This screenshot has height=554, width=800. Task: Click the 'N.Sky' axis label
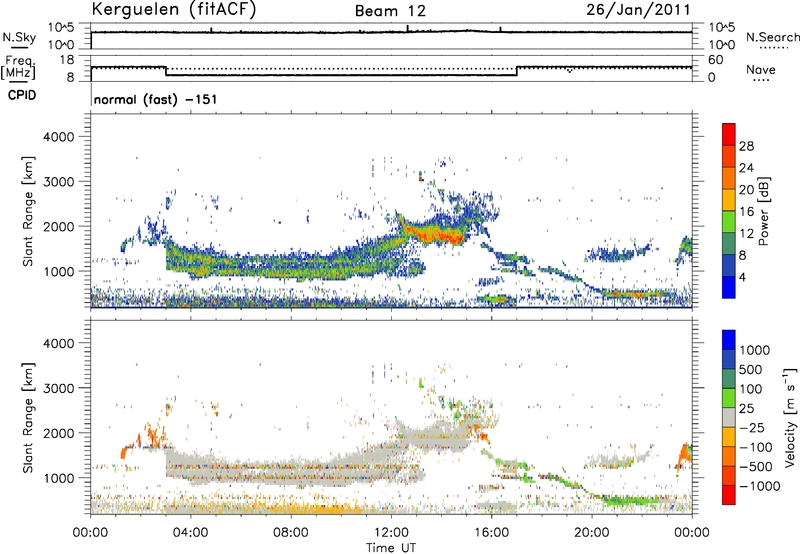coord(19,37)
